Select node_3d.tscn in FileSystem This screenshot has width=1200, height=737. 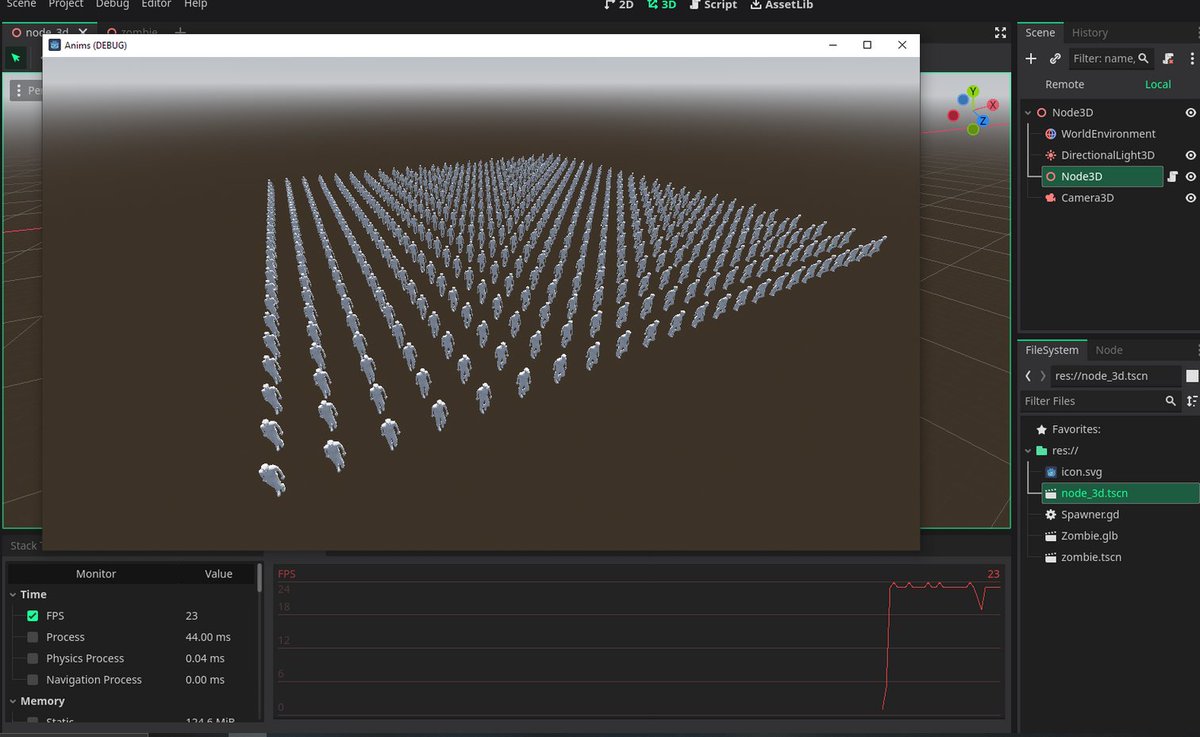point(1120,493)
